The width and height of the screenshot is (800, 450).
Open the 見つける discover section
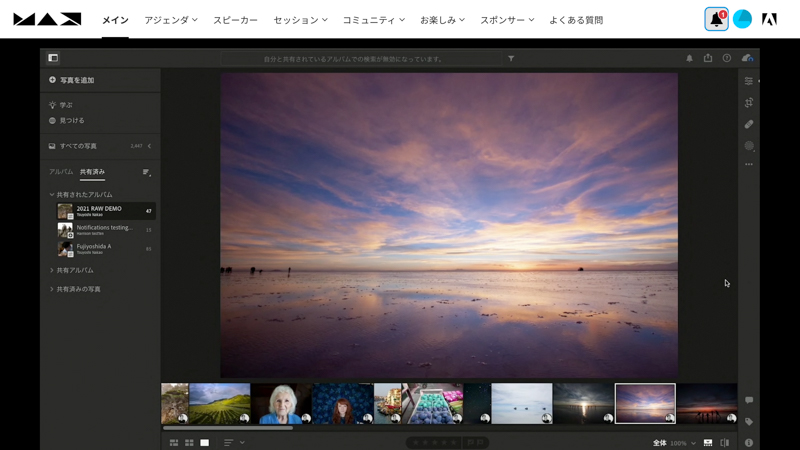(66, 120)
